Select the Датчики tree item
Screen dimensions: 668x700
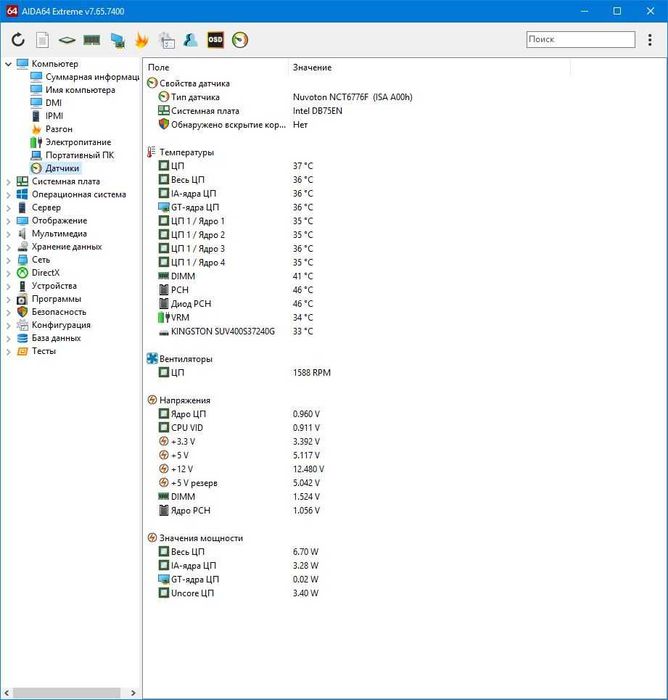tap(62, 168)
